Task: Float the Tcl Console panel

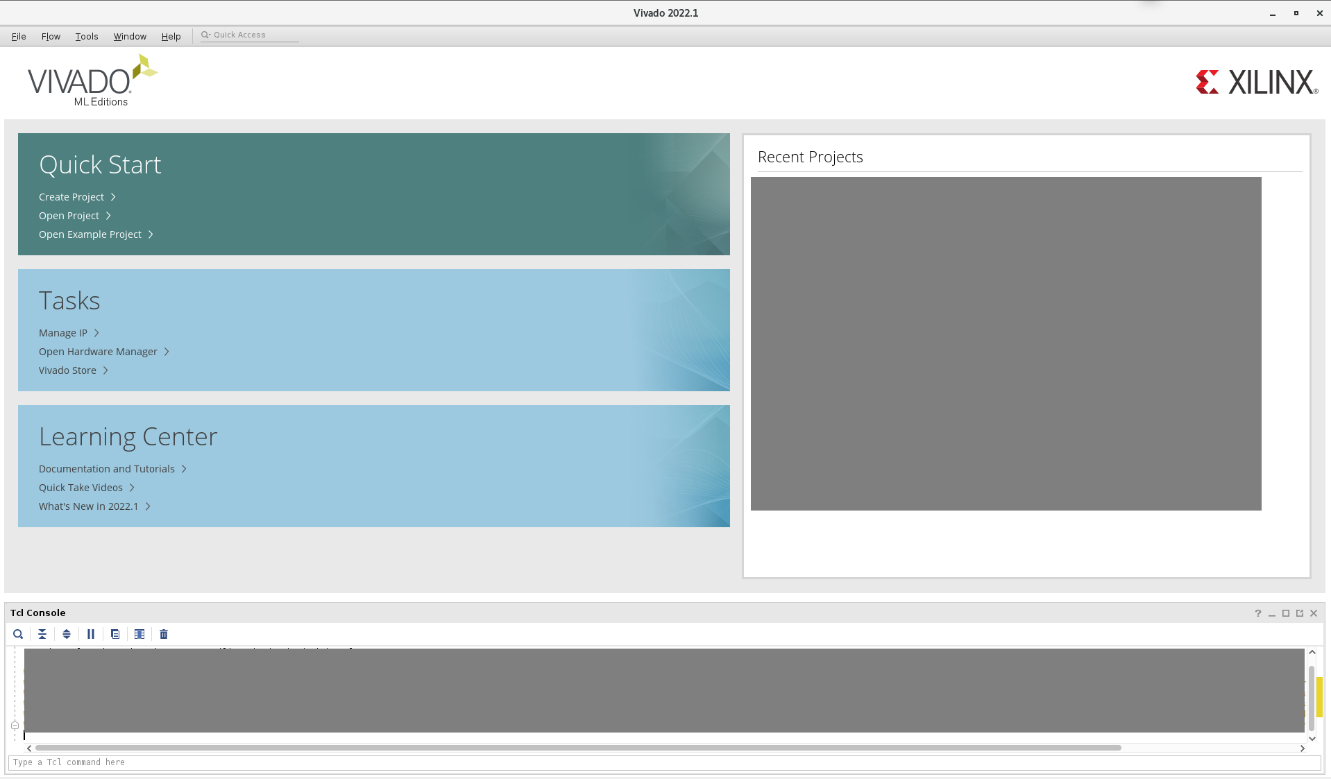Action: [1300, 613]
